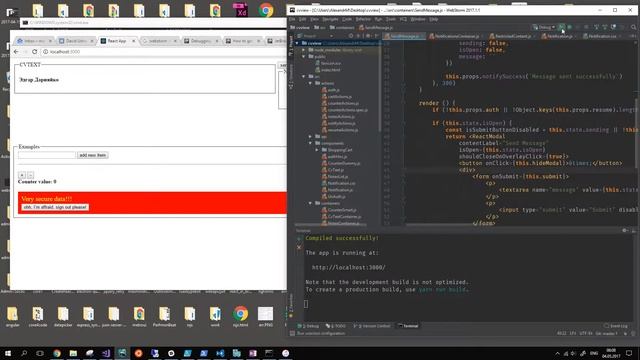Select index.html in the project tree
The height and width of the screenshot is (360, 640).
[x=330, y=70]
